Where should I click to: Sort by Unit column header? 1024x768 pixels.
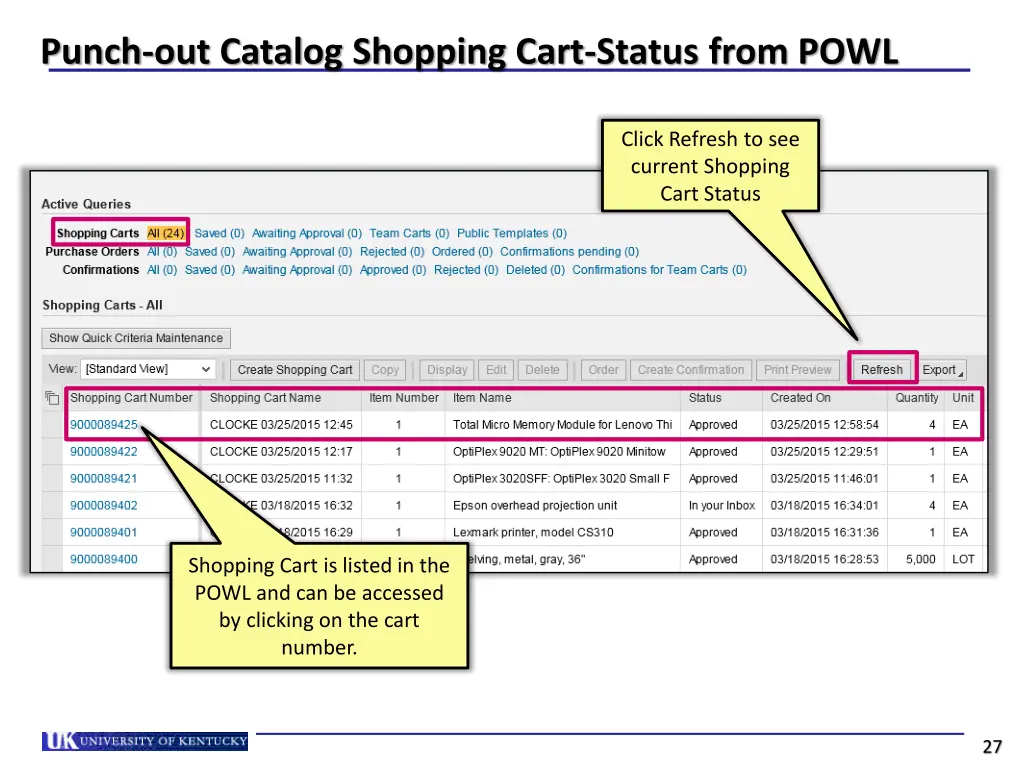coord(963,398)
